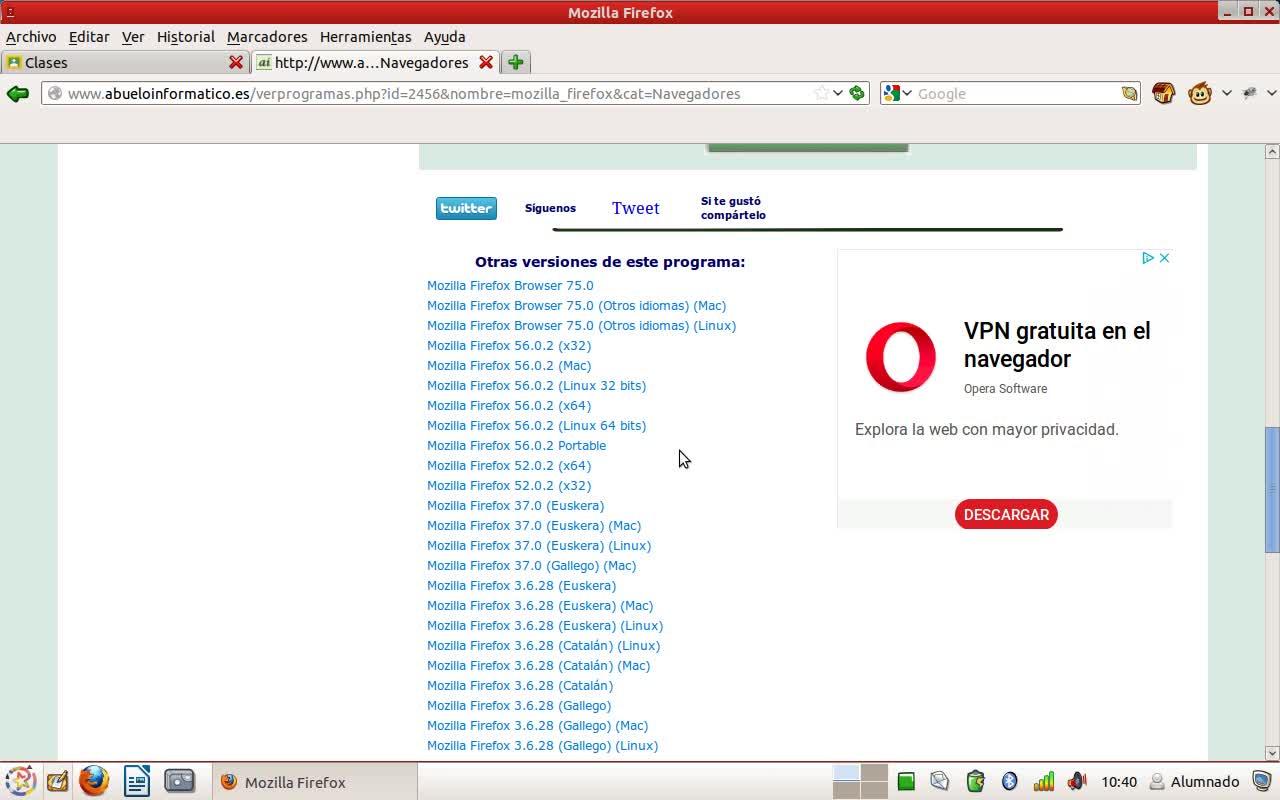The height and width of the screenshot is (800, 1280).
Task: Switch to the first workspace in the pager
Action: [846, 773]
